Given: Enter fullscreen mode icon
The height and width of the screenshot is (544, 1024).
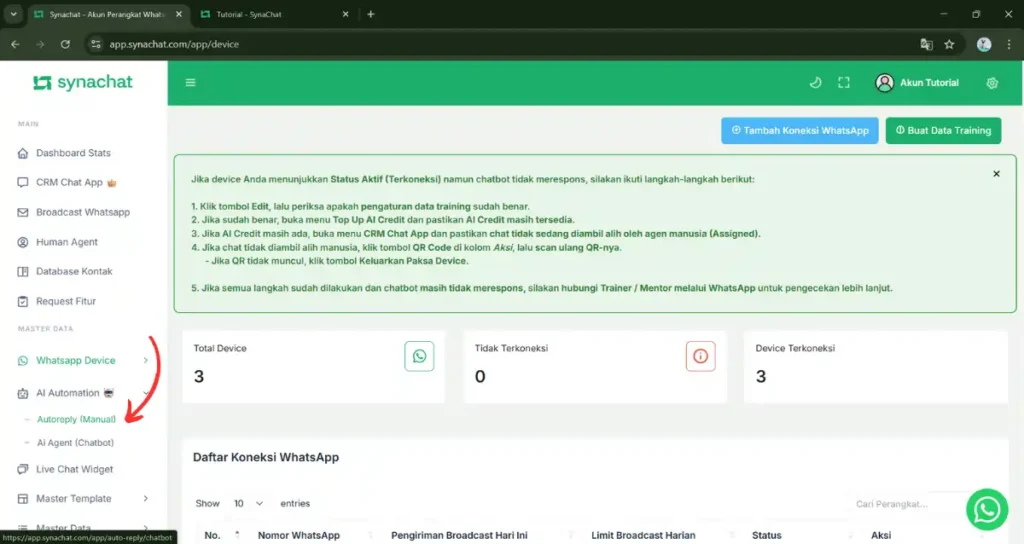Looking at the screenshot, I should coord(844,82).
